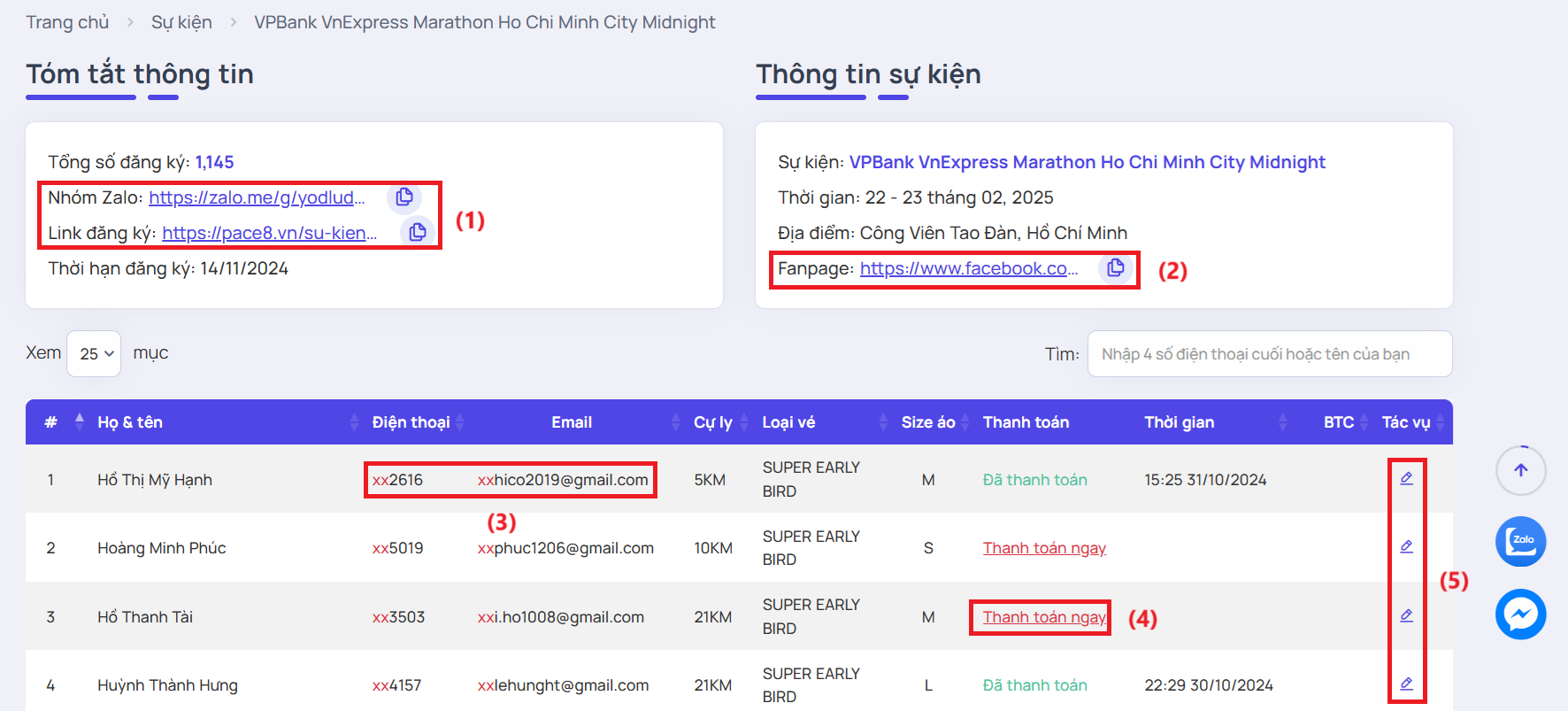Viewport: 1568px width, 711px height.
Task: Click the Tóm tắt thông tin heading
Action: pyautogui.click(x=140, y=74)
